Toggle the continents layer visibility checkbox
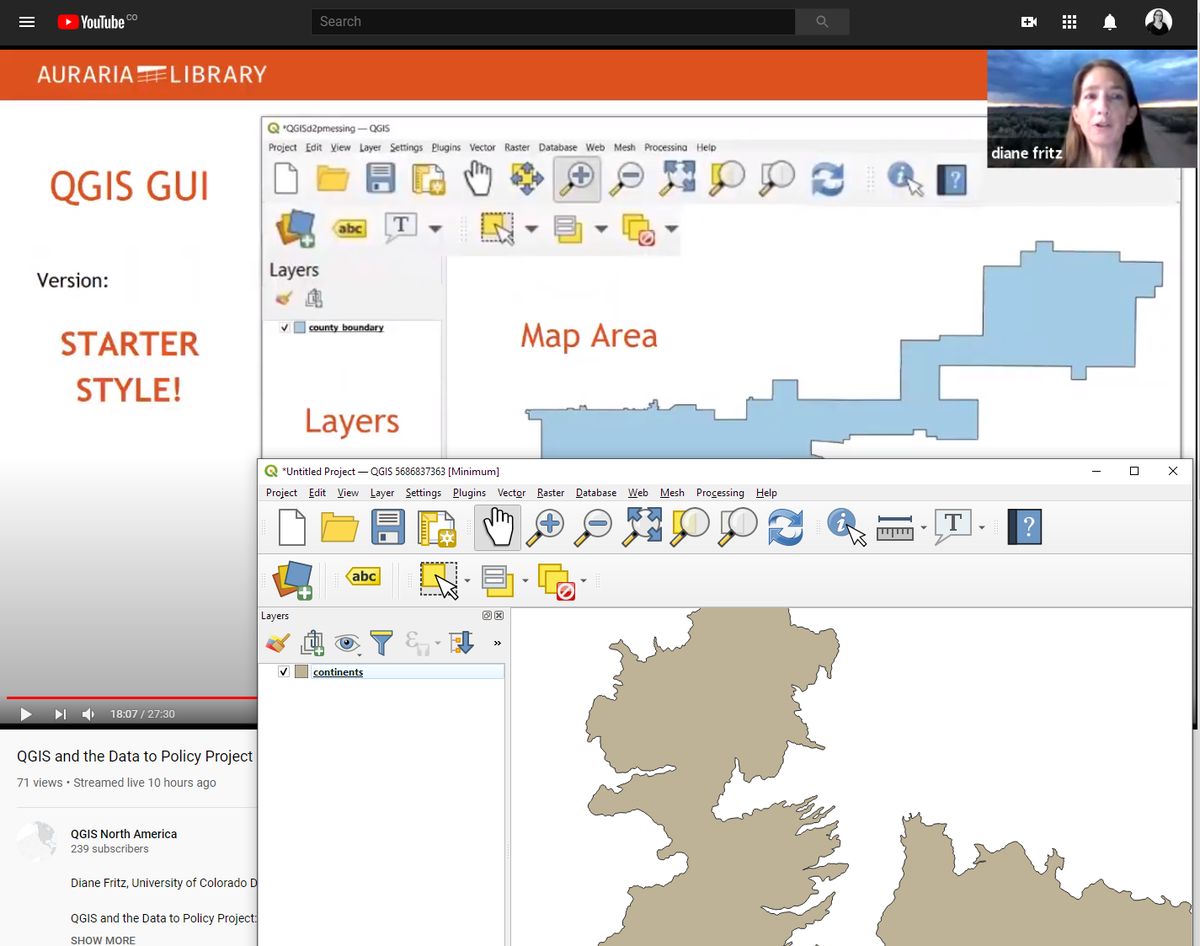The image size is (1200, 946). [284, 672]
